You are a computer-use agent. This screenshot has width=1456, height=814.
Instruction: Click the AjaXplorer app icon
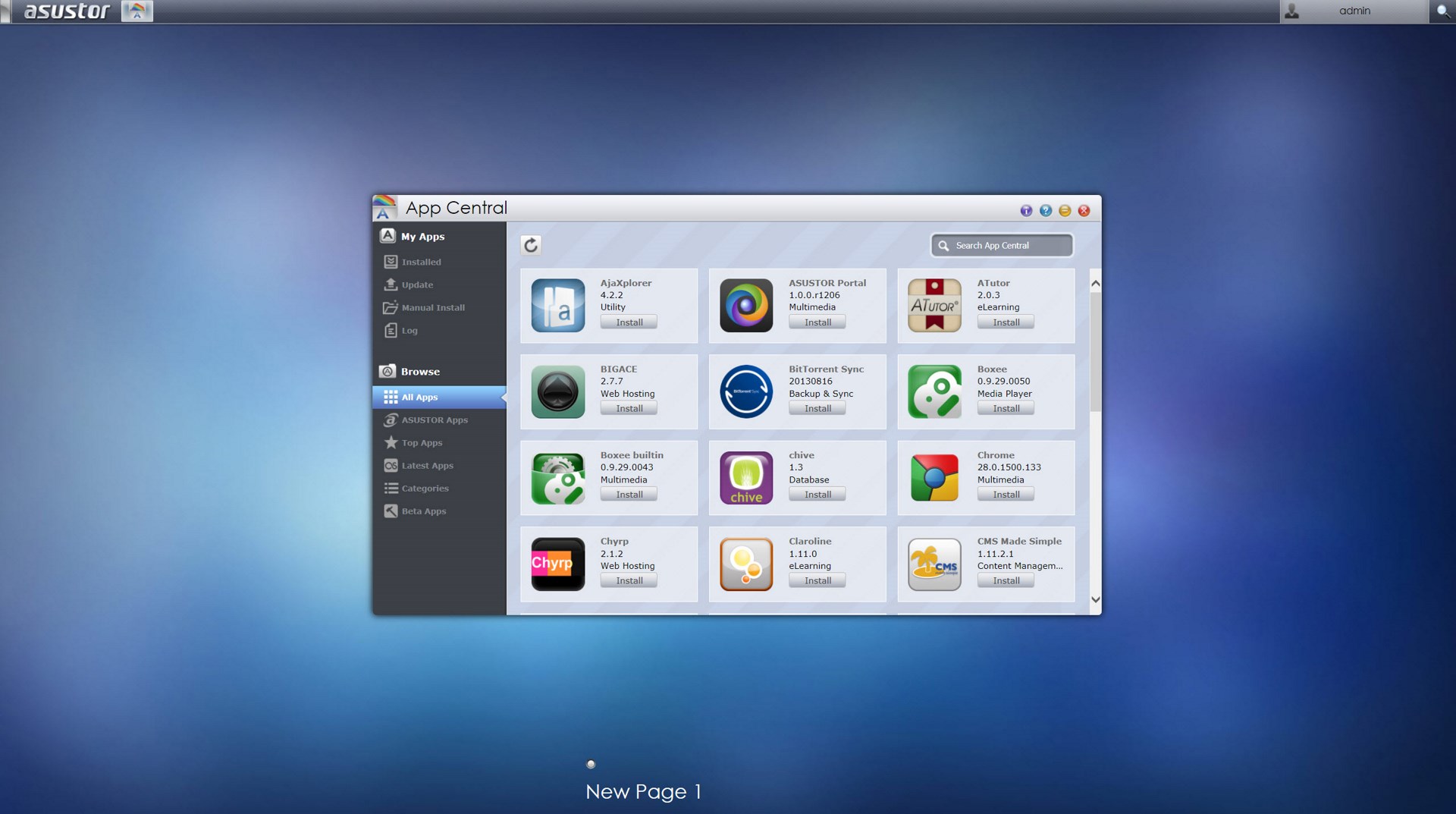coord(557,306)
